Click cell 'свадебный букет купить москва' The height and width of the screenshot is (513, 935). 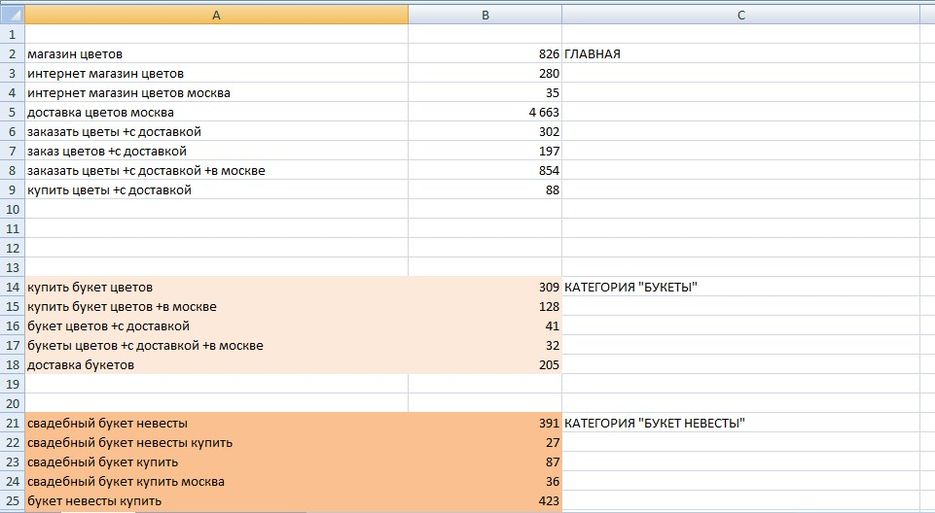click(216, 481)
